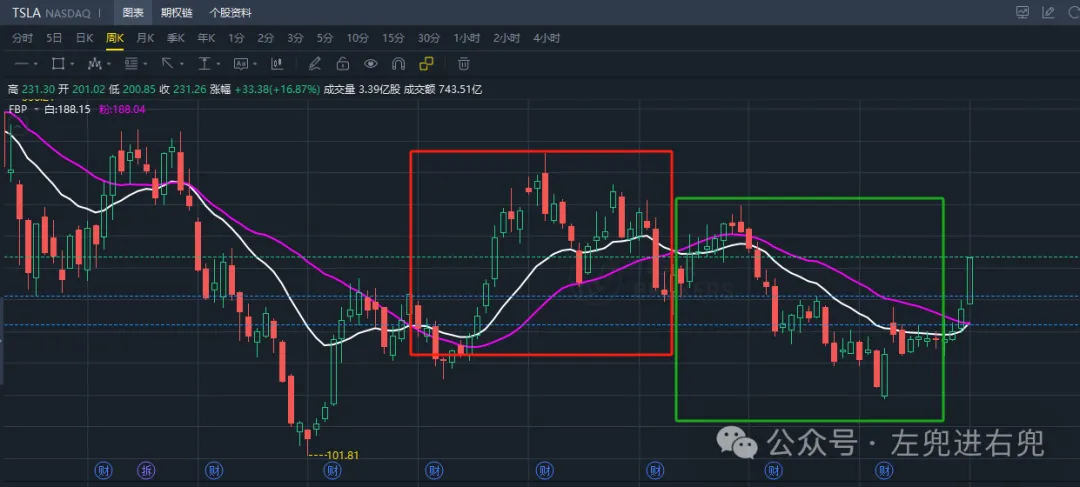Open the chart edit pencil icon at top right
This screenshot has height=487, width=1080.
pyautogui.click(x=1048, y=12)
